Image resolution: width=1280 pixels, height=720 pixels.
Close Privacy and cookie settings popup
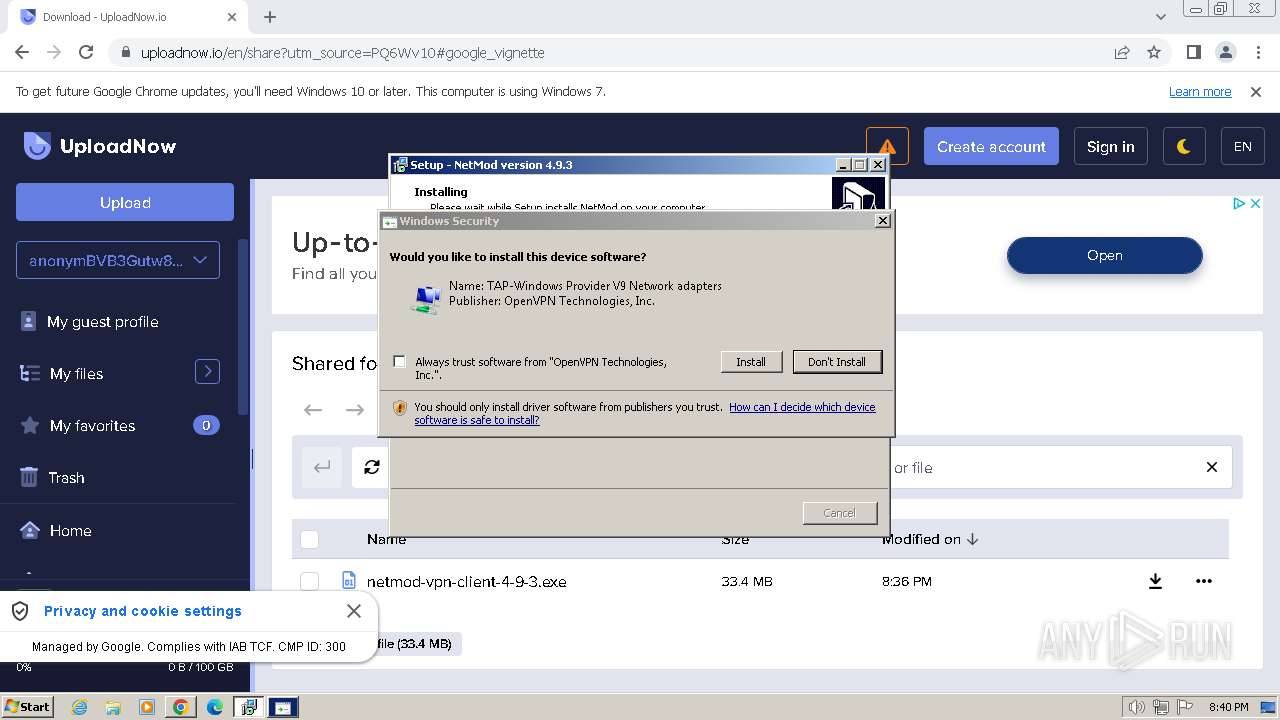coord(354,610)
